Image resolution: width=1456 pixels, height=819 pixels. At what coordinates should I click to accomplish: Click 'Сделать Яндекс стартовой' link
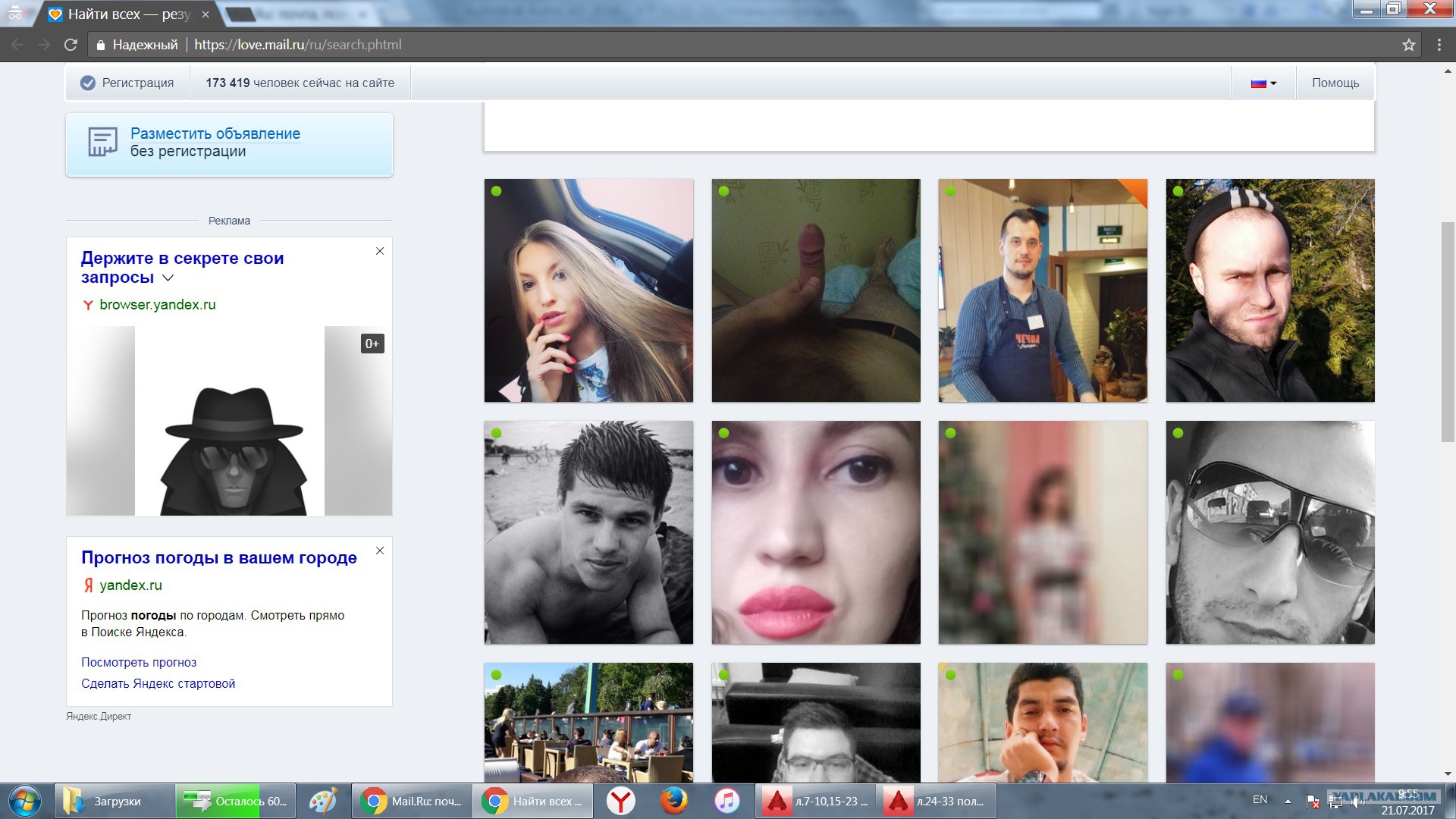(x=158, y=683)
